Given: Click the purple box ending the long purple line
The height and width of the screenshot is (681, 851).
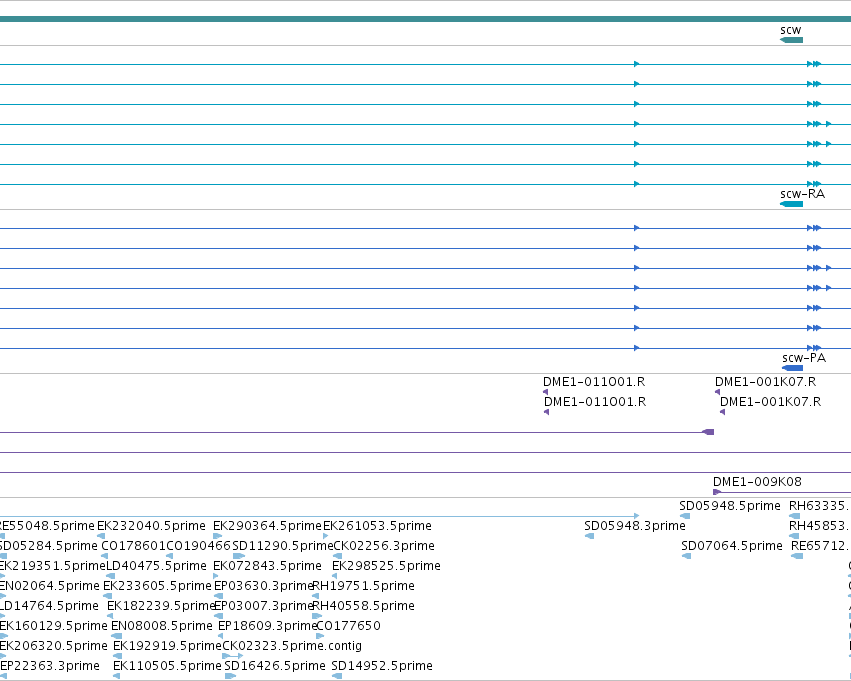Looking at the screenshot, I should (708, 432).
